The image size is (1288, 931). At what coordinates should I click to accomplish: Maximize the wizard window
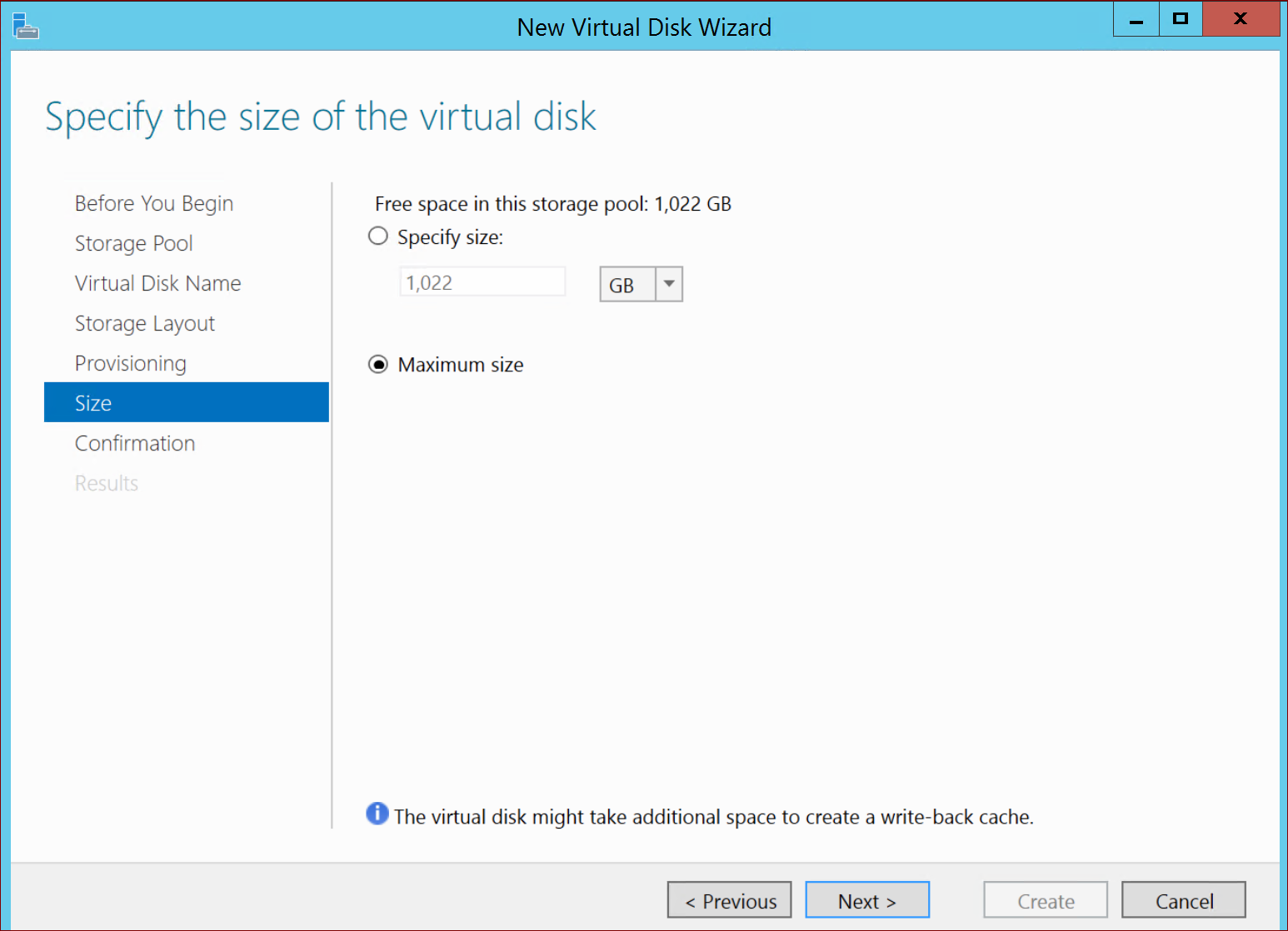click(1181, 20)
